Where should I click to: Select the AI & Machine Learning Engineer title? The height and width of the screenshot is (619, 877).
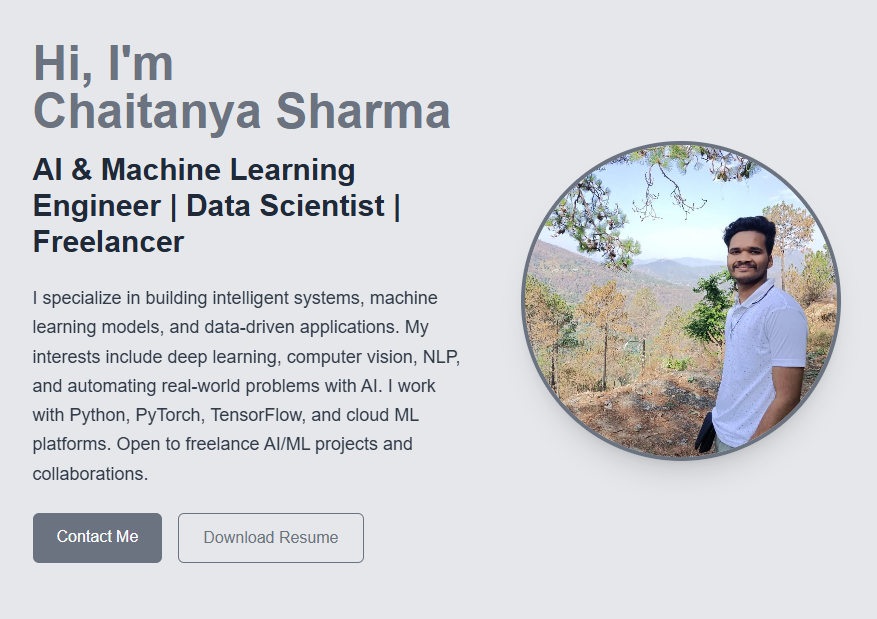point(193,169)
